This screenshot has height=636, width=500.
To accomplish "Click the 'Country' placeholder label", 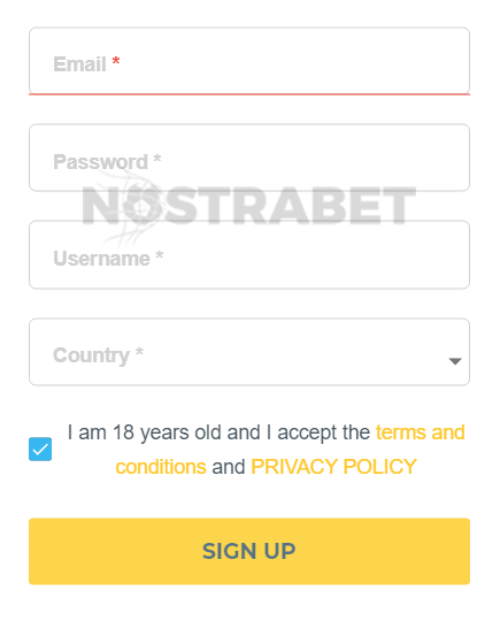I will (x=91, y=355).
